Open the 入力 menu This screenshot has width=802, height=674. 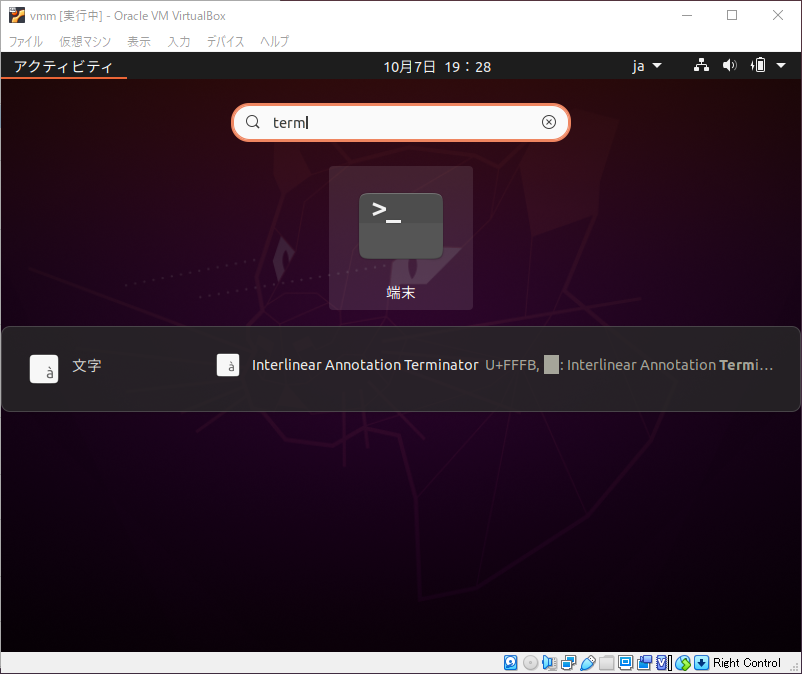click(179, 41)
